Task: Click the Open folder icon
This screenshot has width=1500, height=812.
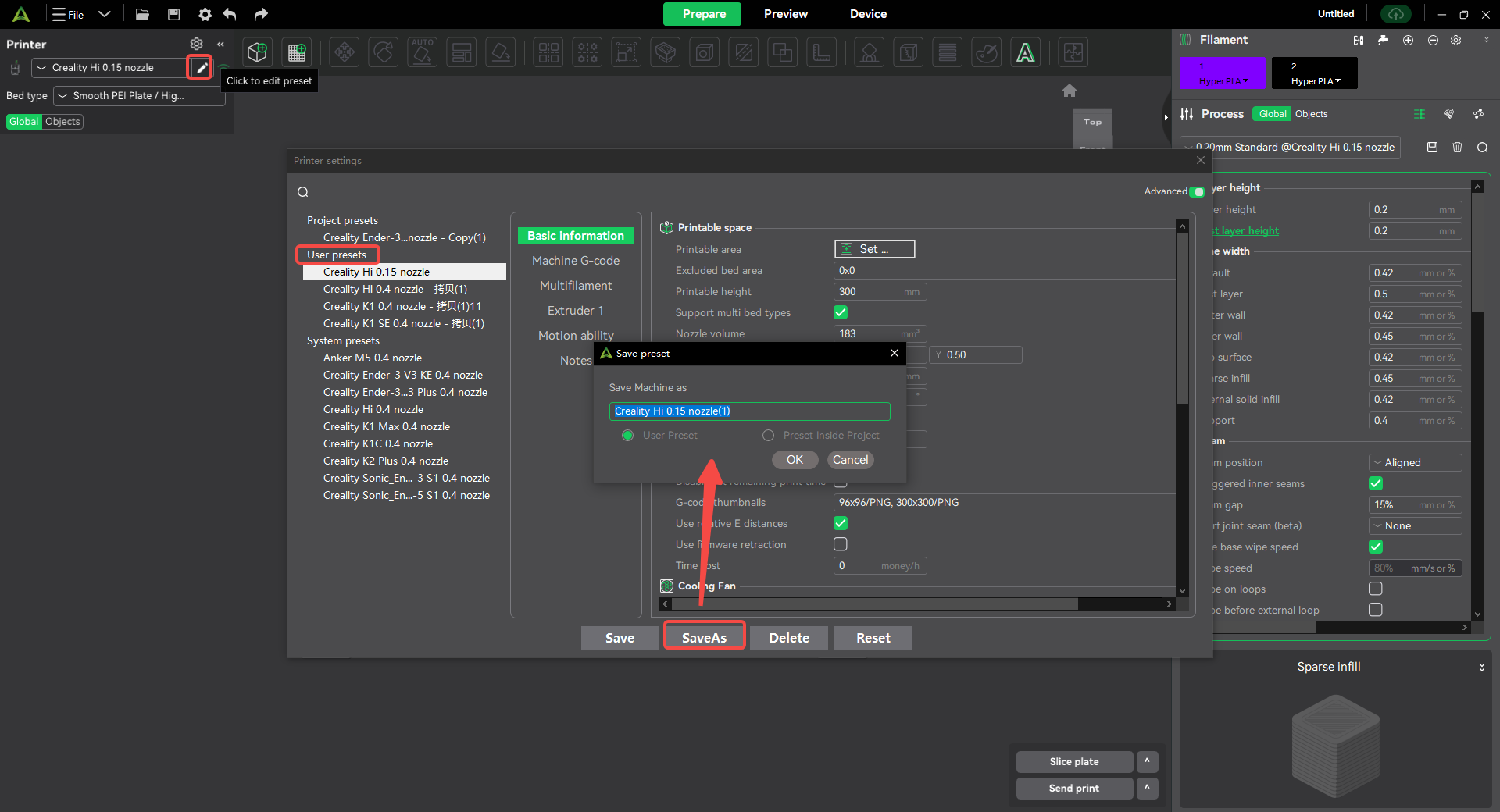Action: (x=142, y=14)
